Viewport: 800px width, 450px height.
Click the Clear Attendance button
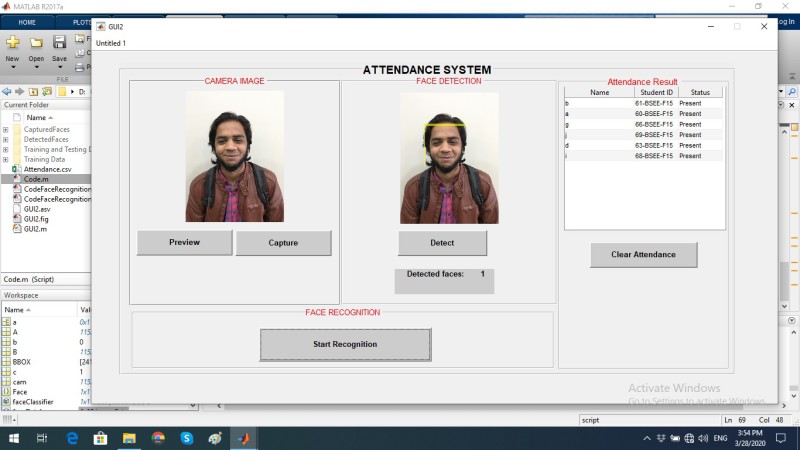coord(643,255)
